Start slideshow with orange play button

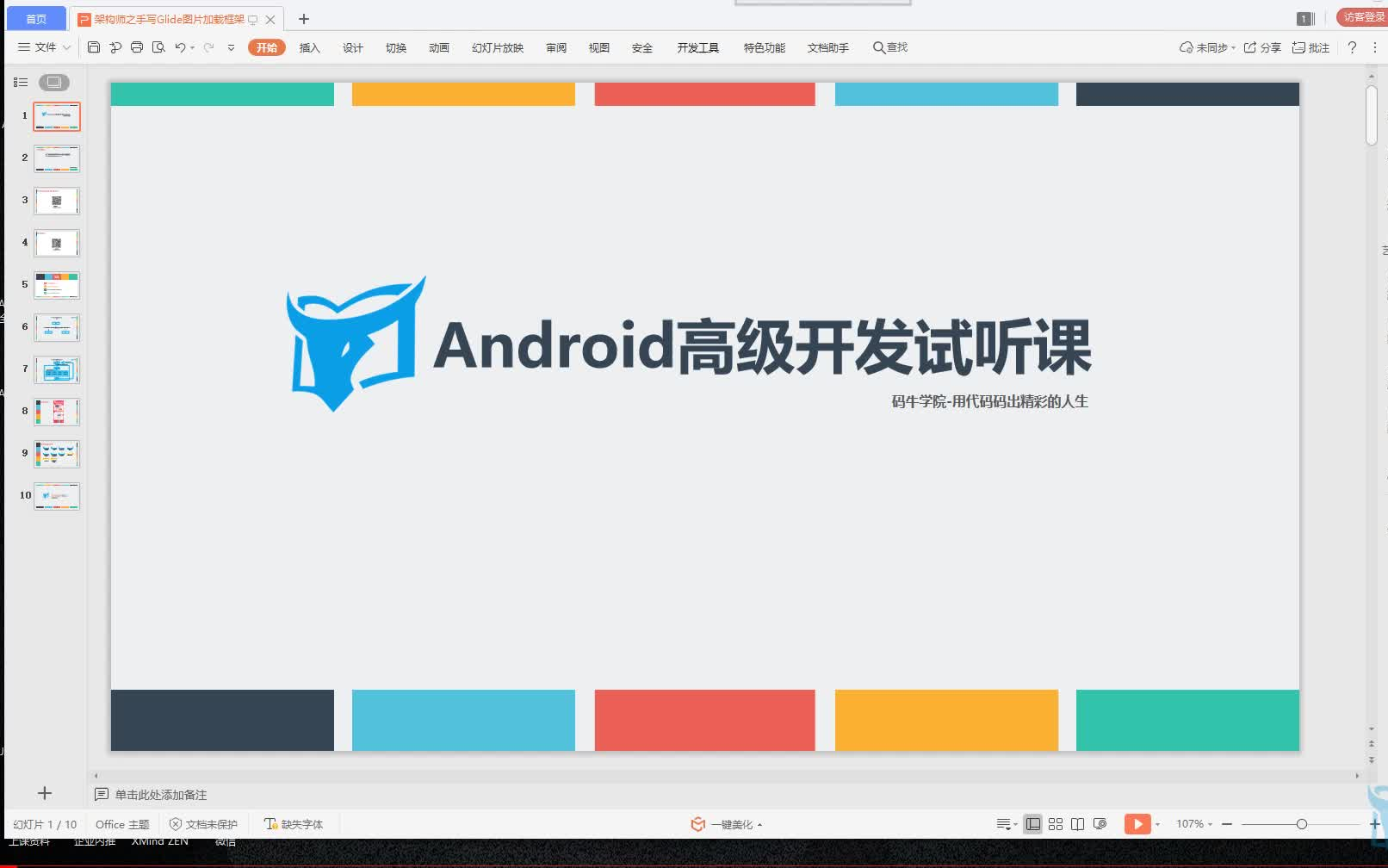[1137, 824]
